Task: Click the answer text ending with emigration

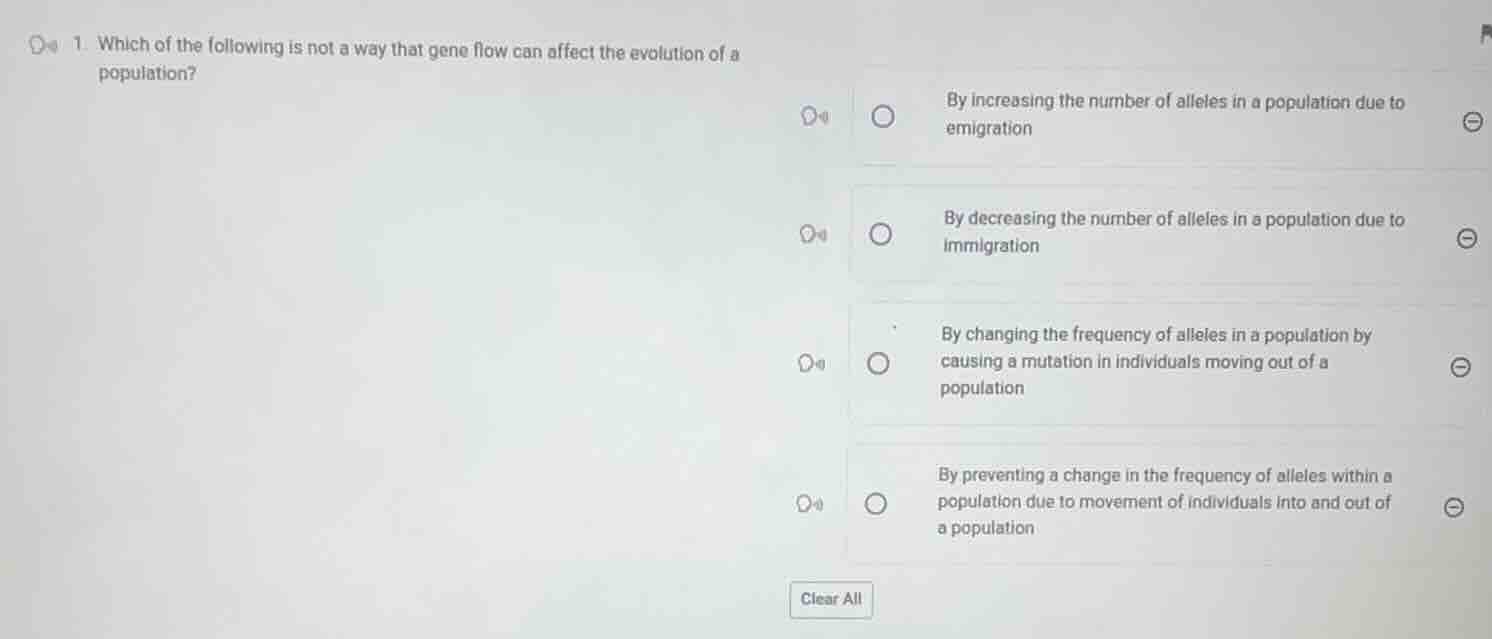Action: point(1171,115)
